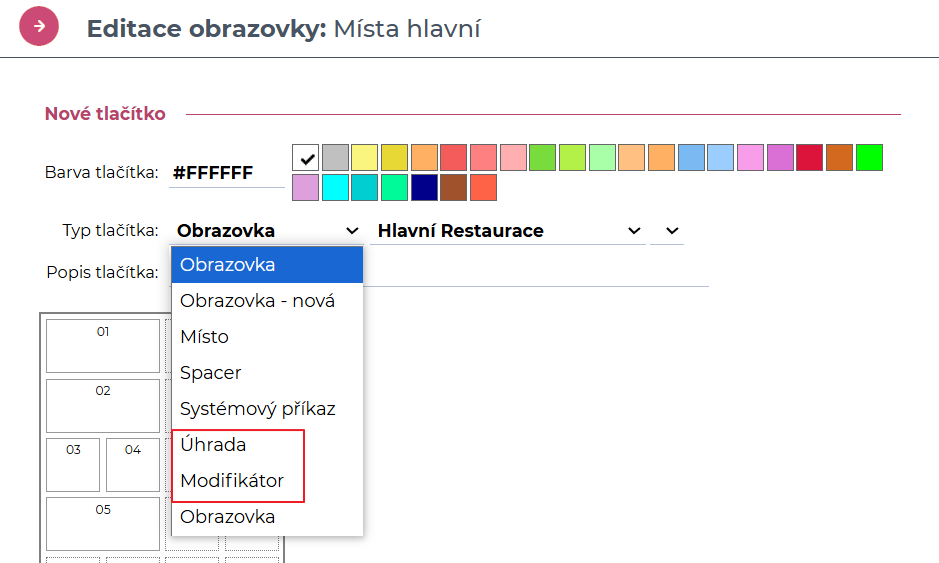This screenshot has width=939, height=563.
Task: Select the Modifikátor option
Action: [x=267, y=480]
